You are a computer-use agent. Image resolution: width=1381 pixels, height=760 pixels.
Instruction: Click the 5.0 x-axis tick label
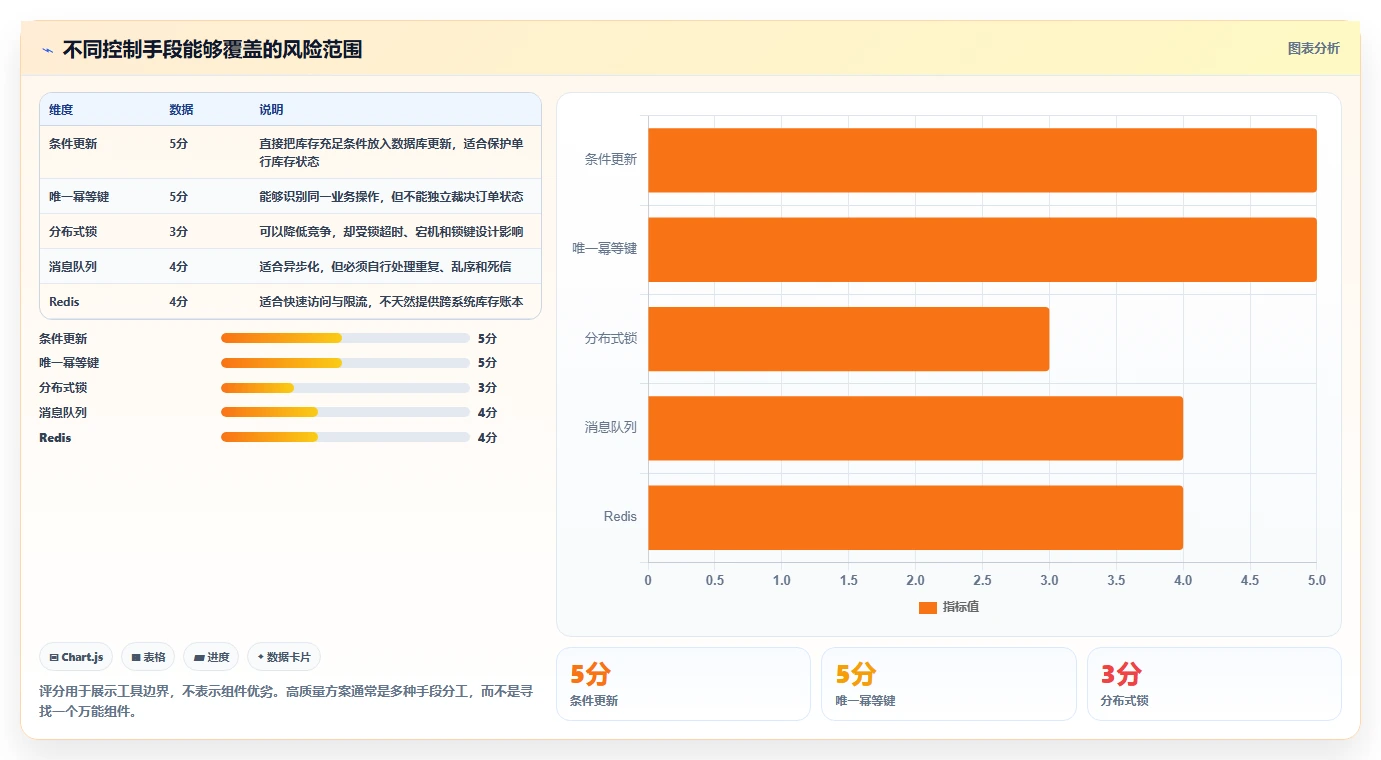coord(1316,580)
